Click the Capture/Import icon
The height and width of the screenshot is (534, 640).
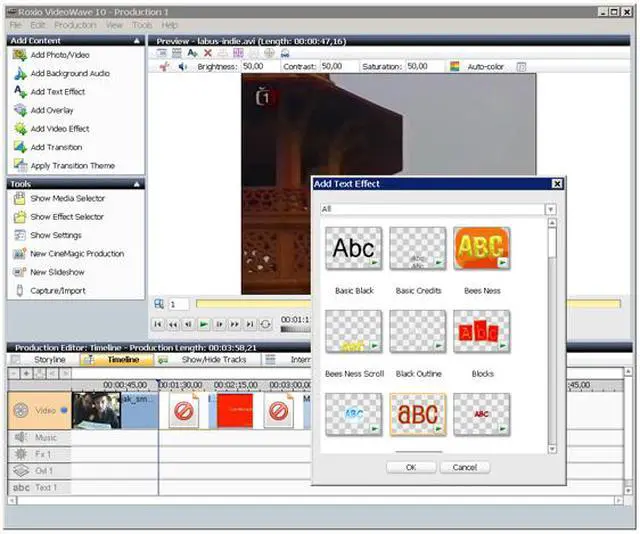[20, 291]
